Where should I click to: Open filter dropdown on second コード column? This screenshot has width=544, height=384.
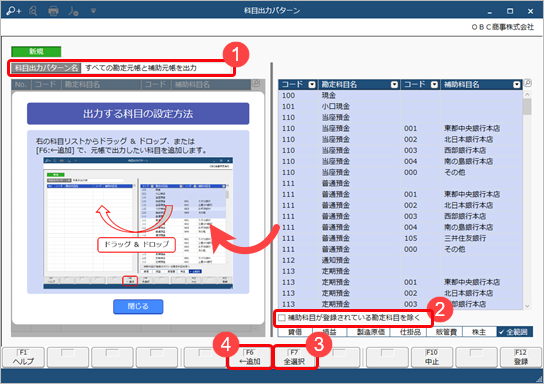(434, 85)
